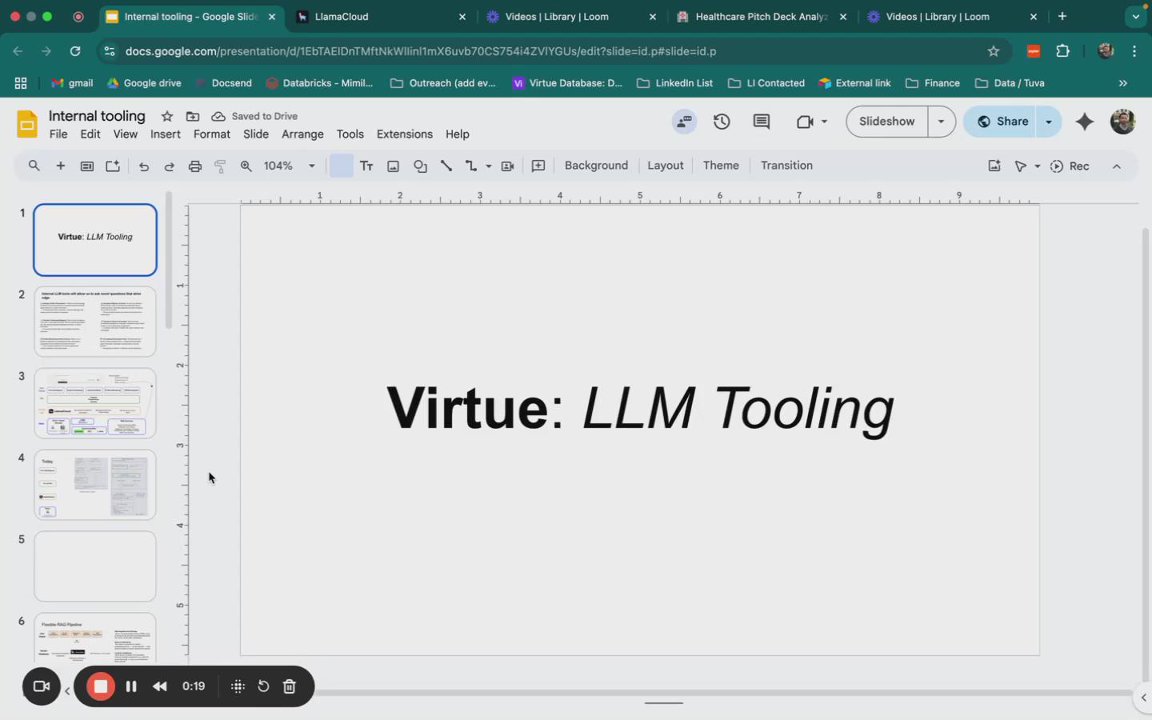1152x720 pixels.
Task: Switch to Healthcare Pitch Deck tab
Action: [762, 16]
